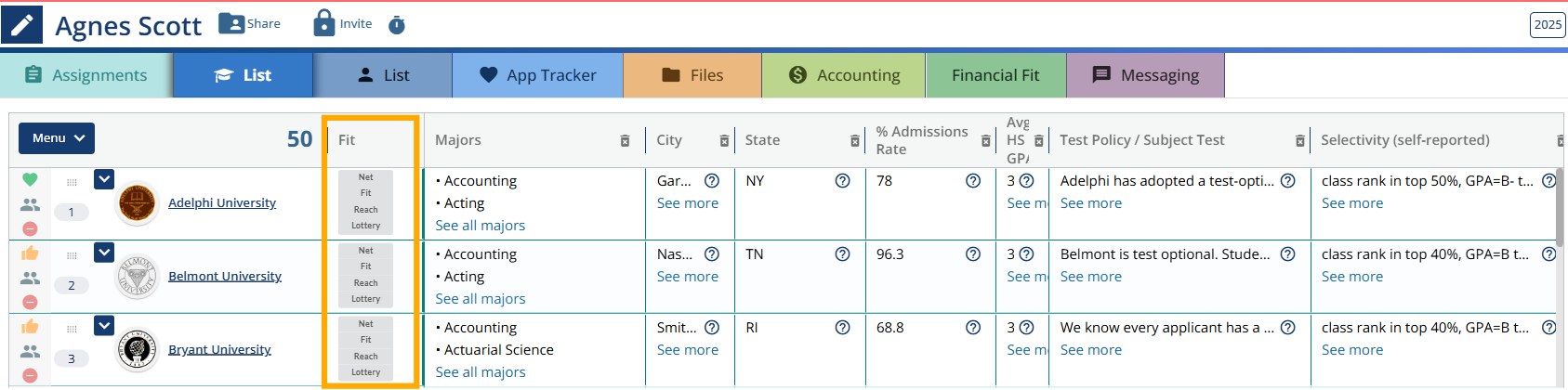
Task: Mark Bryant University as Reach
Action: (x=365, y=357)
